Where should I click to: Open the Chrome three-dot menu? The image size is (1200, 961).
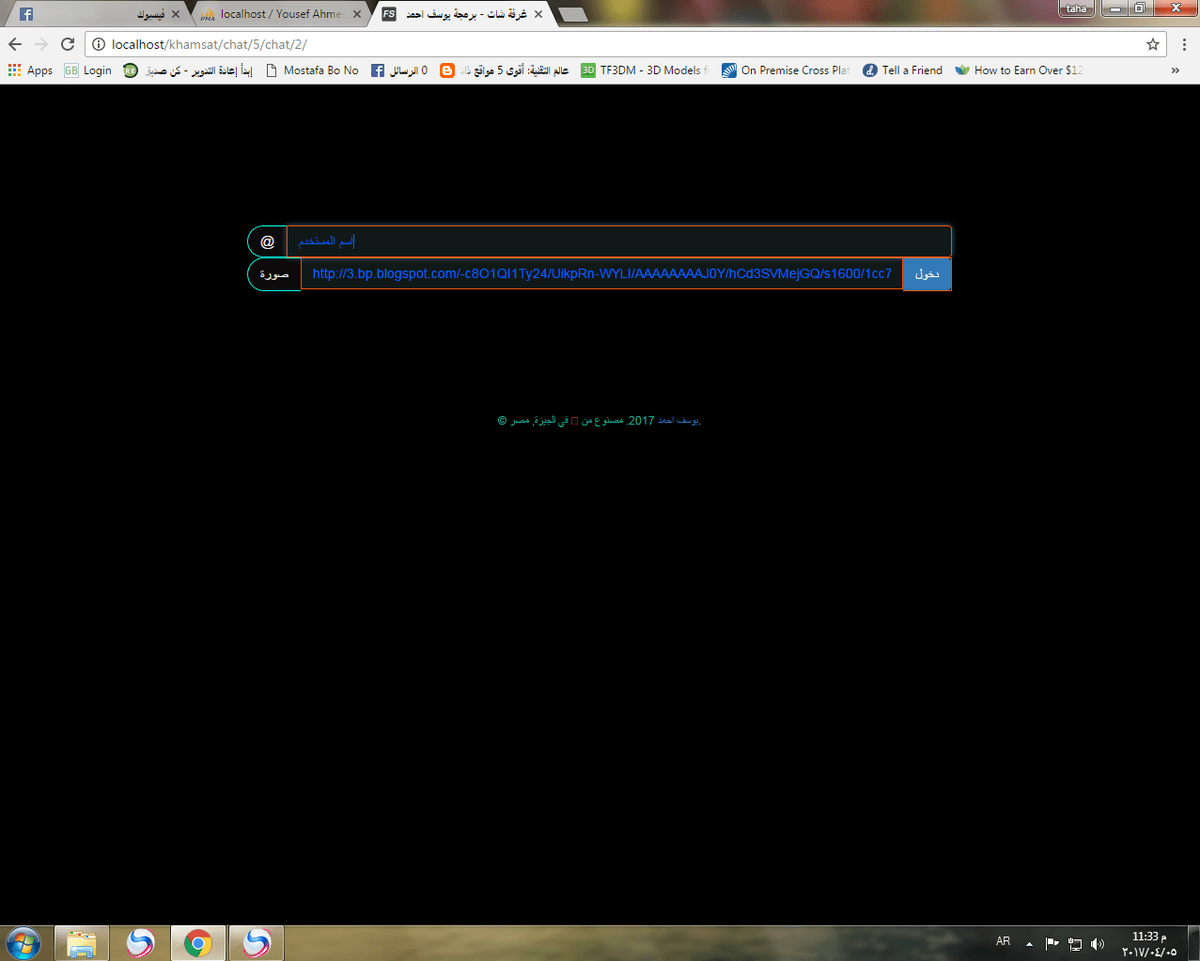tap(1183, 44)
